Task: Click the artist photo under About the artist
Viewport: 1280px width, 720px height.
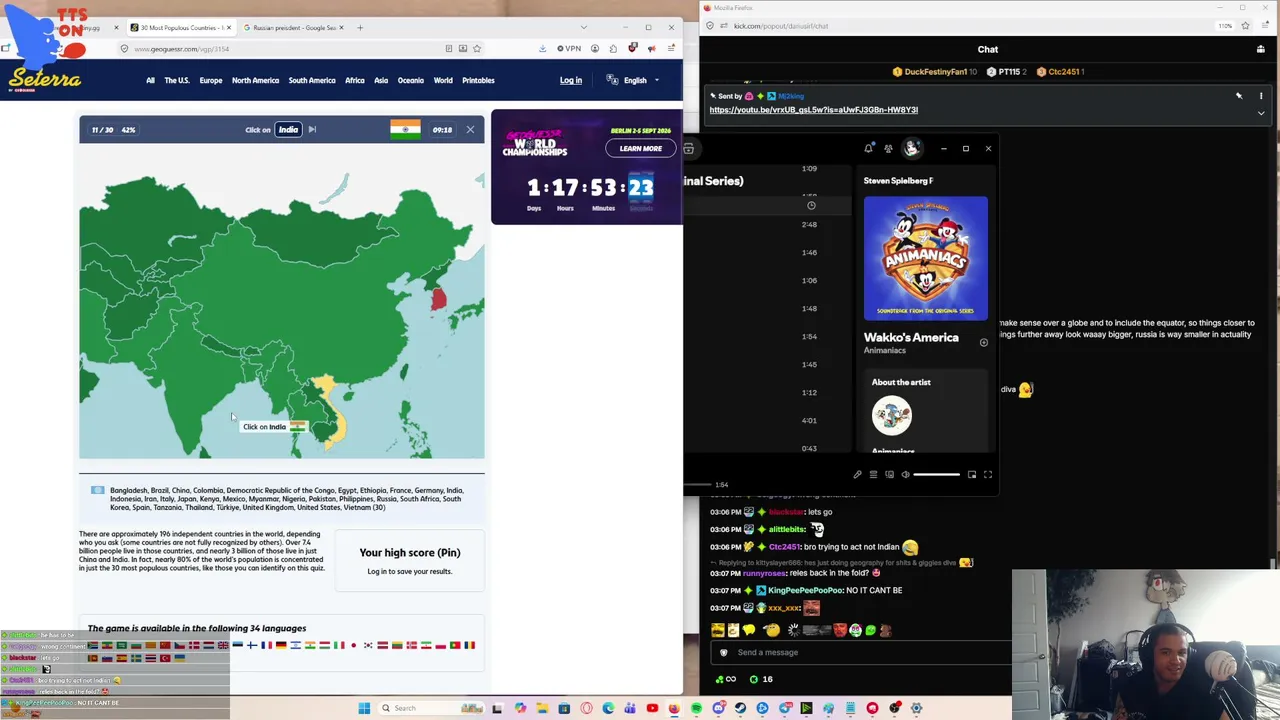Action: pos(892,416)
